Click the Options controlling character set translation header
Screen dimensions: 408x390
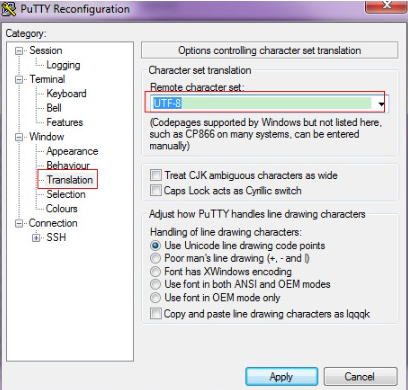pyautogui.click(x=270, y=50)
